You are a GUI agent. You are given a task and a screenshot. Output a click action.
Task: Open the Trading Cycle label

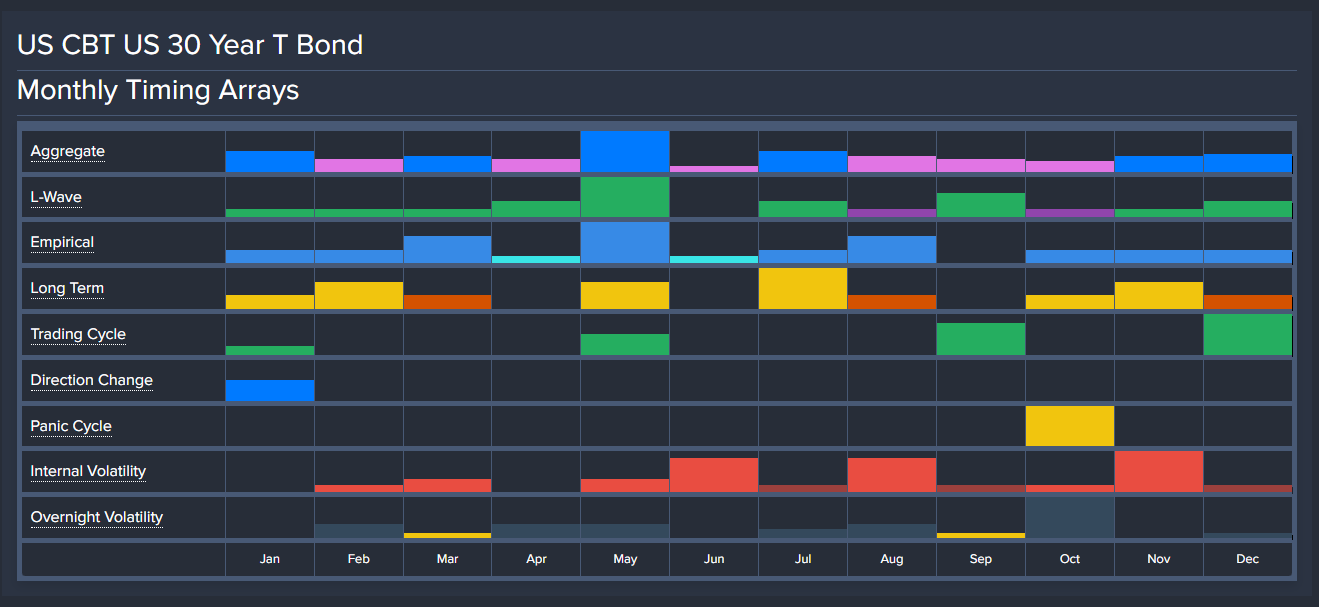click(x=78, y=335)
